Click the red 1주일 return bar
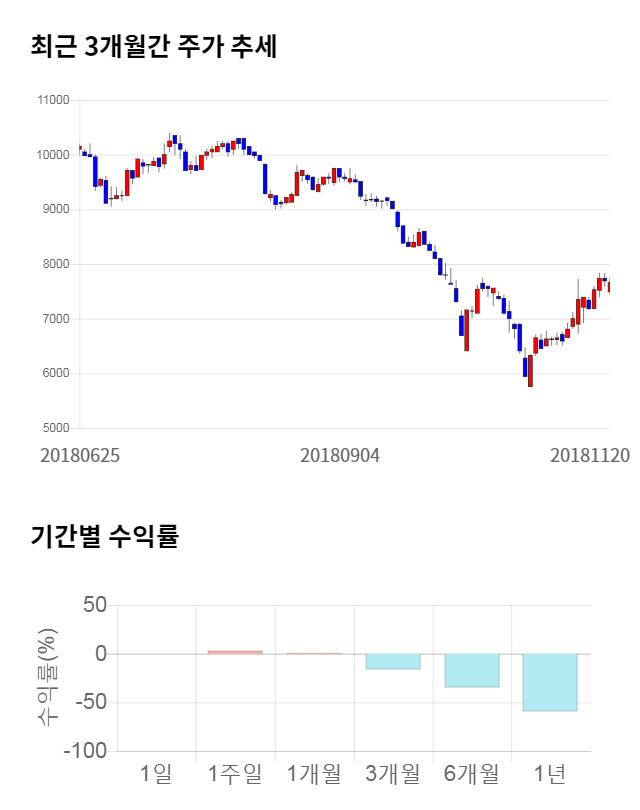The height and width of the screenshot is (810, 640). pyautogui.click(x=235, y=652)
